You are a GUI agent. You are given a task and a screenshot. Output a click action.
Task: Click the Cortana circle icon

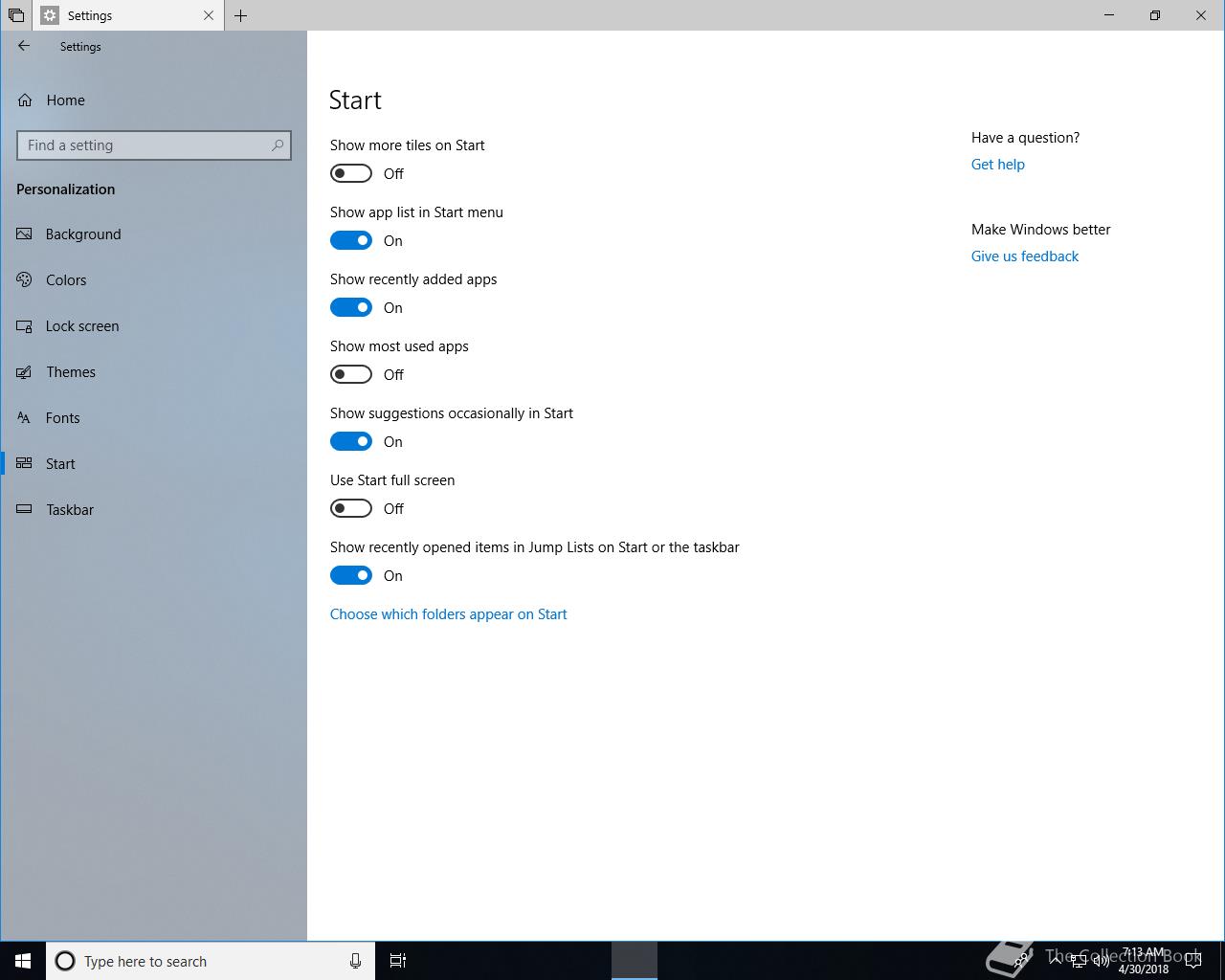click(65, 961)
